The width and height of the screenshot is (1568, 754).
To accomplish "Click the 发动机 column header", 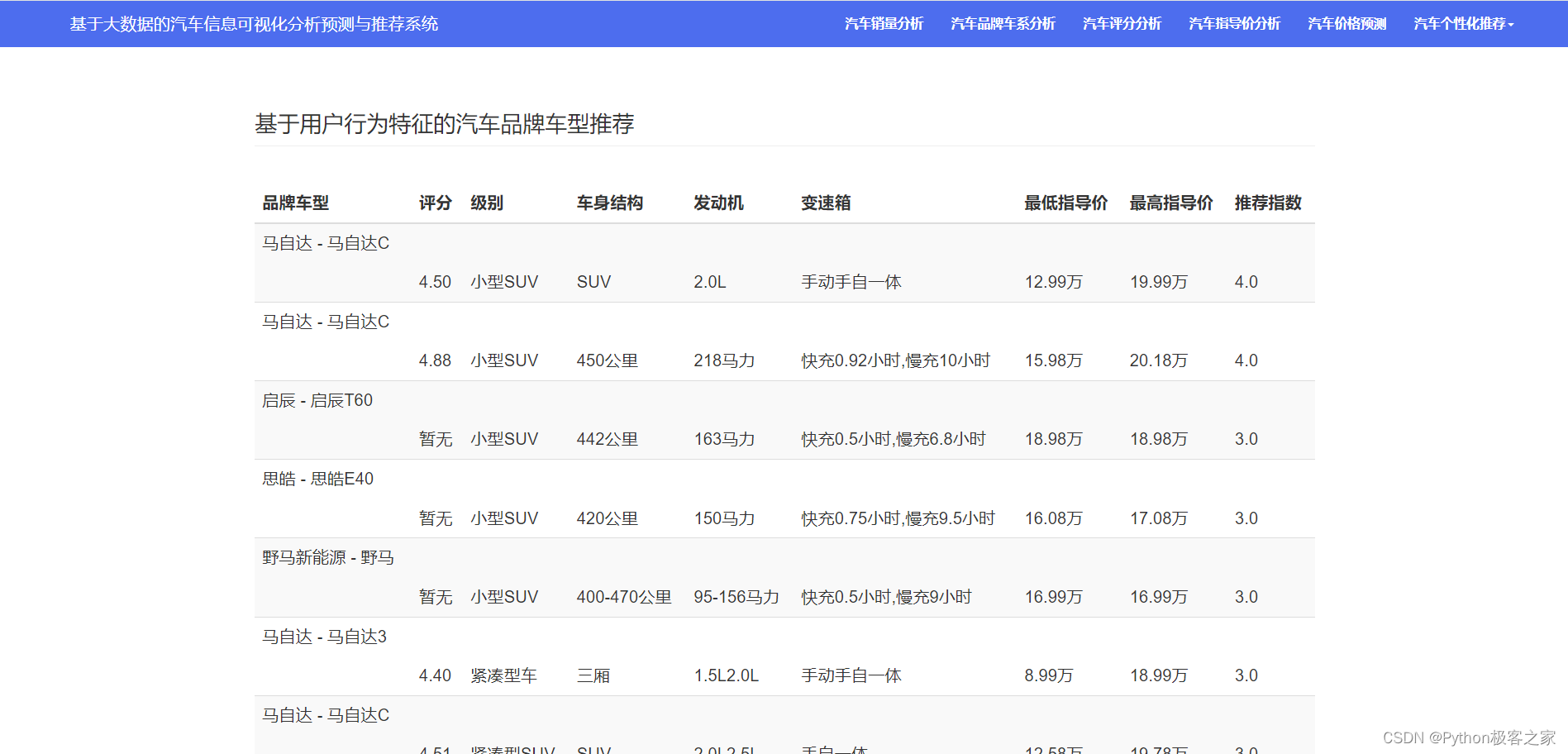I will (718, 203).
